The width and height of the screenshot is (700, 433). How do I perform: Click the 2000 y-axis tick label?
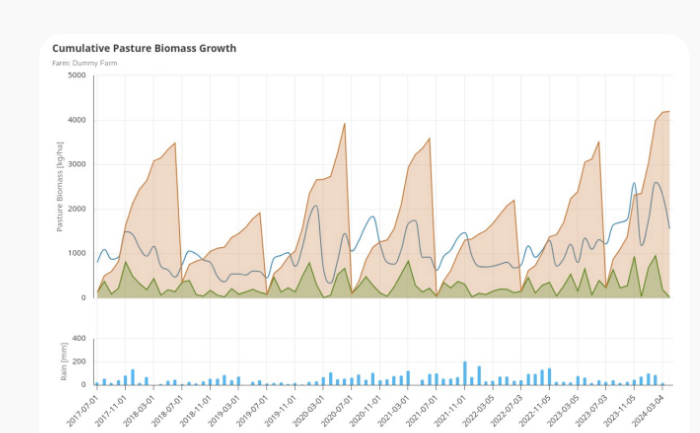(x=77, y=209)
